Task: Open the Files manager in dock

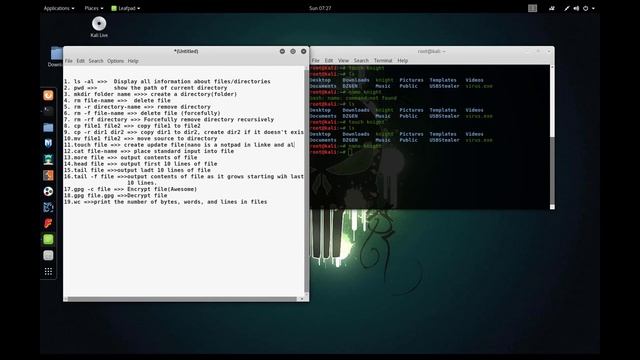Action: click(x=48, y=127)
